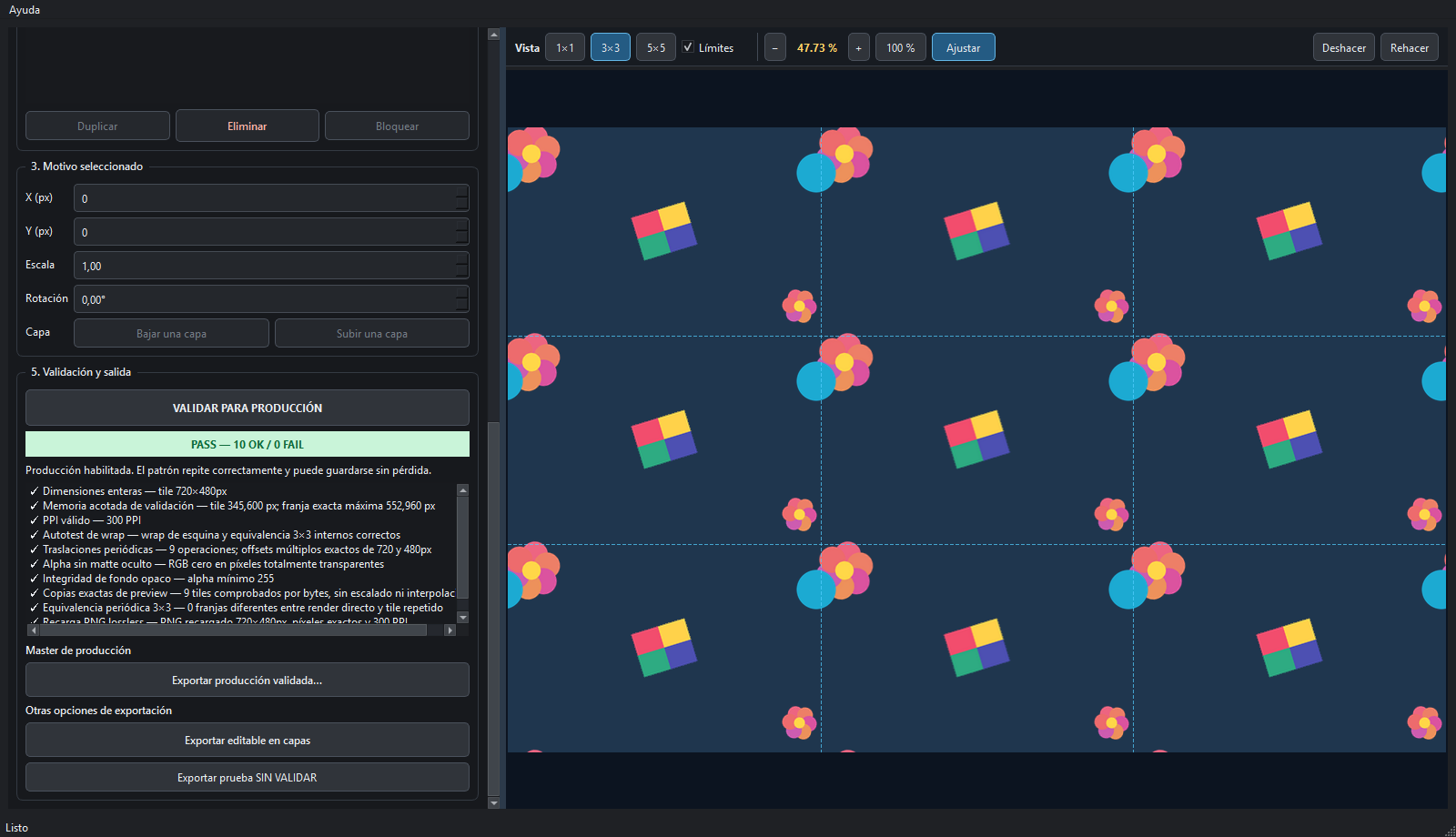This screenshot has width=1456, height=837.
Task: Switch preview to 3×3 view
Action: point(611,47)
